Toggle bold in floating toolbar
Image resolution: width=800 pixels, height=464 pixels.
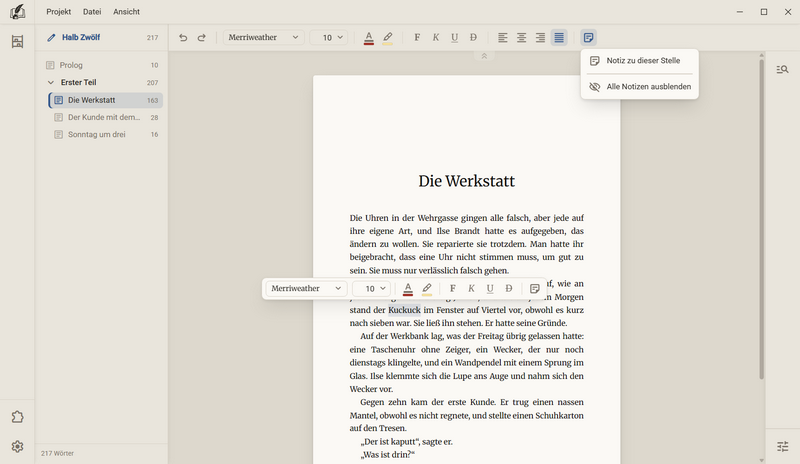[x=453, y=288]
